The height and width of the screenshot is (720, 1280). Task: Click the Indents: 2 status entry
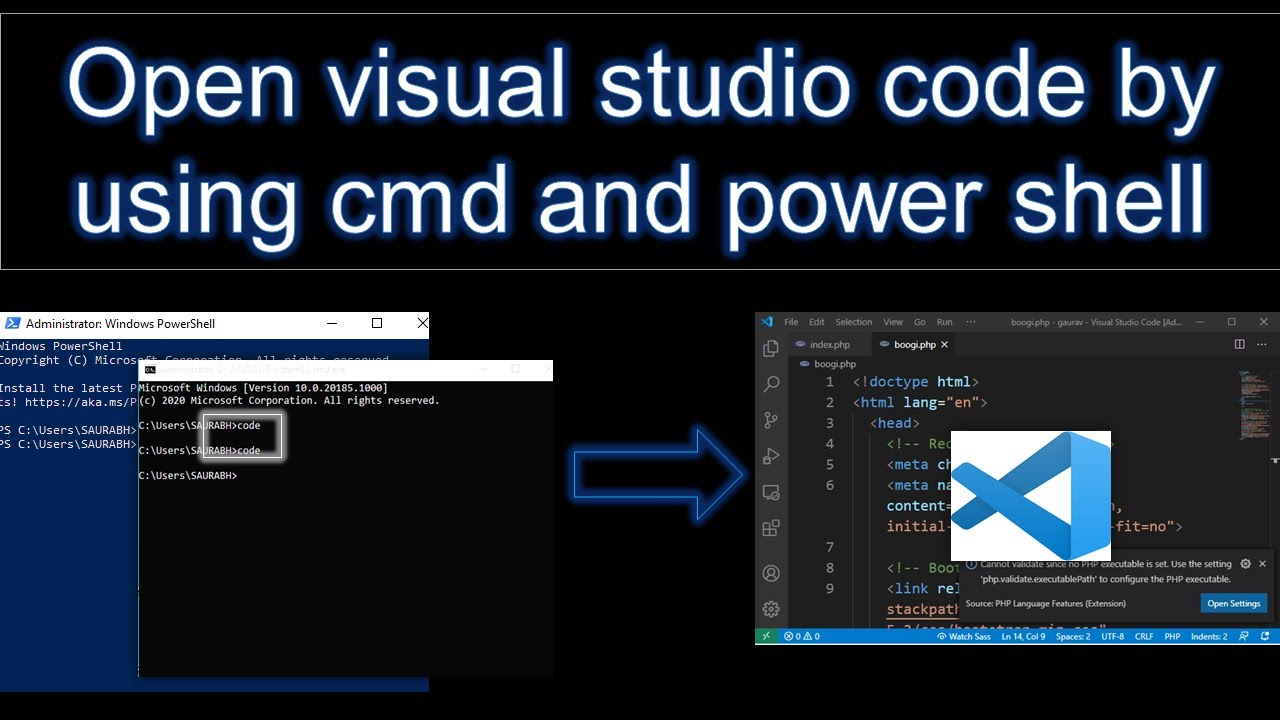coord(1209,636)
